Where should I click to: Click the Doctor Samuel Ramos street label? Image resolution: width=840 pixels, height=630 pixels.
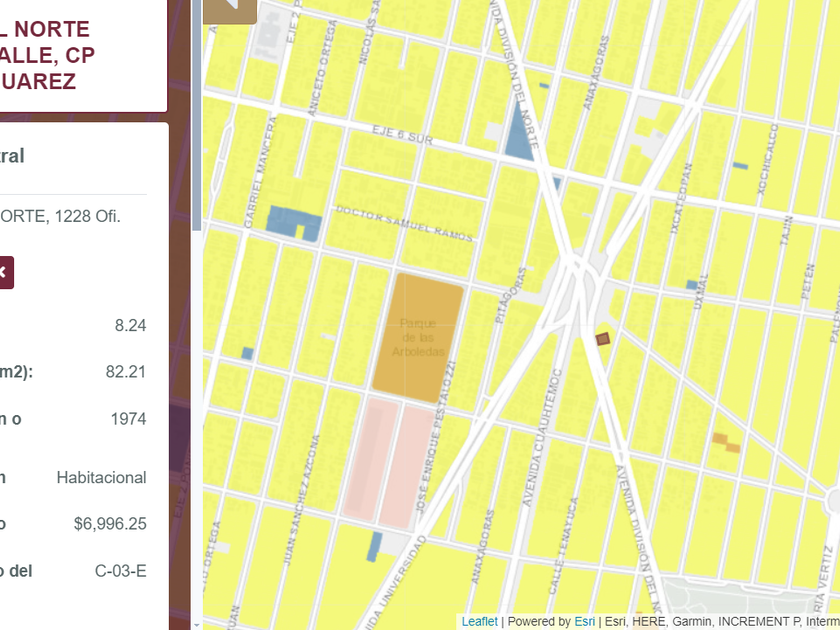[x=404, y=222]
